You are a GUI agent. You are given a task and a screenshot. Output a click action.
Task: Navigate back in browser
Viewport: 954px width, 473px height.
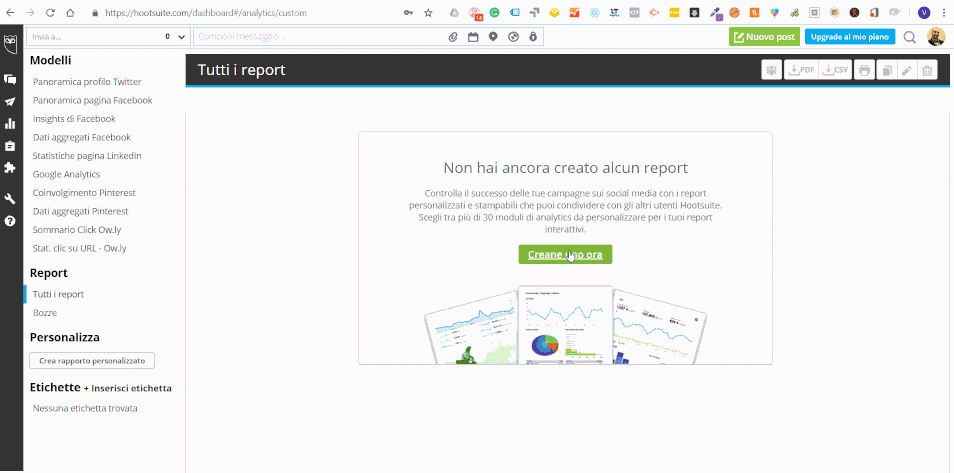pos(10,12)
